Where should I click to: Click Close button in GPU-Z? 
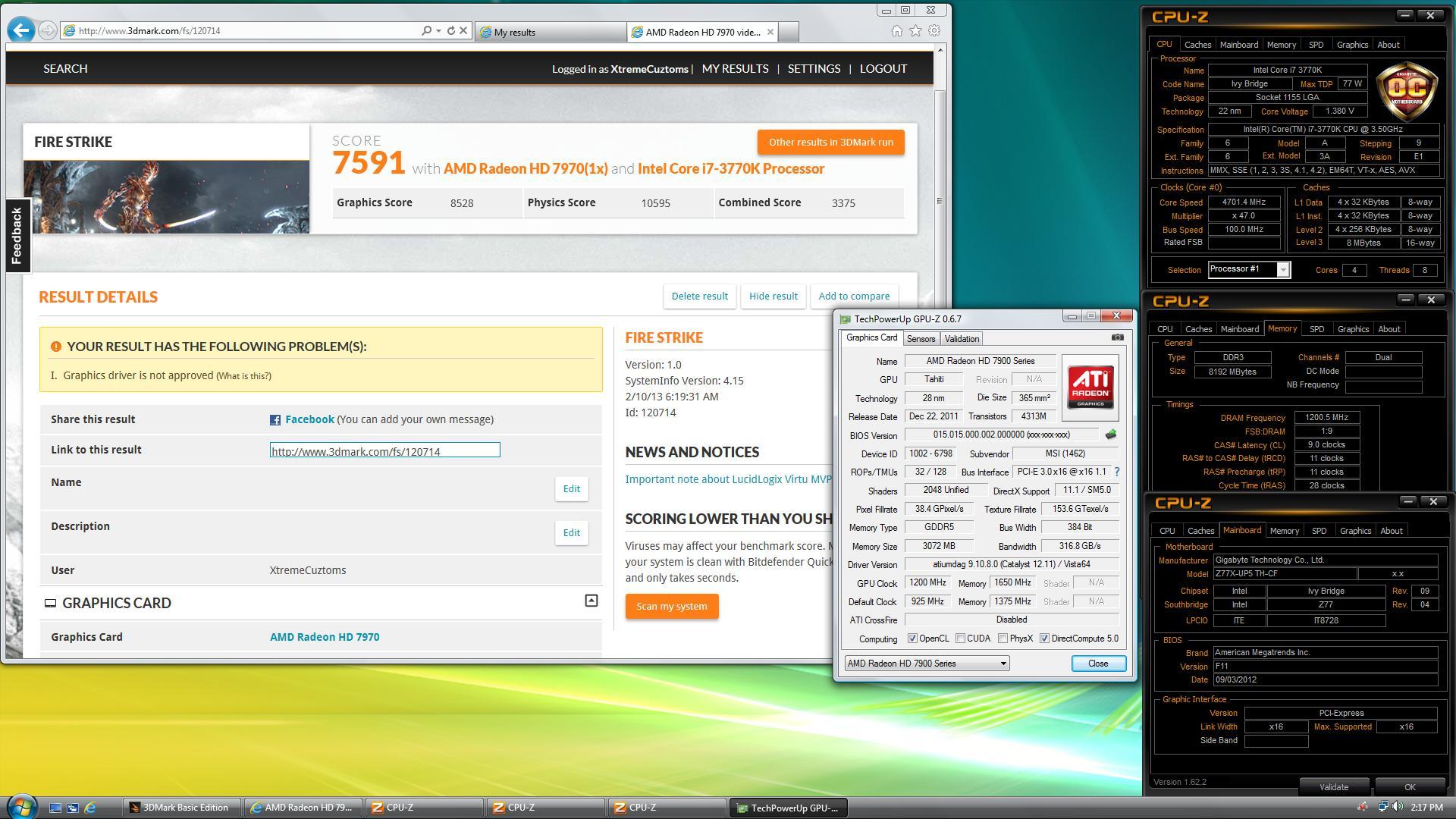(1098, 664)
